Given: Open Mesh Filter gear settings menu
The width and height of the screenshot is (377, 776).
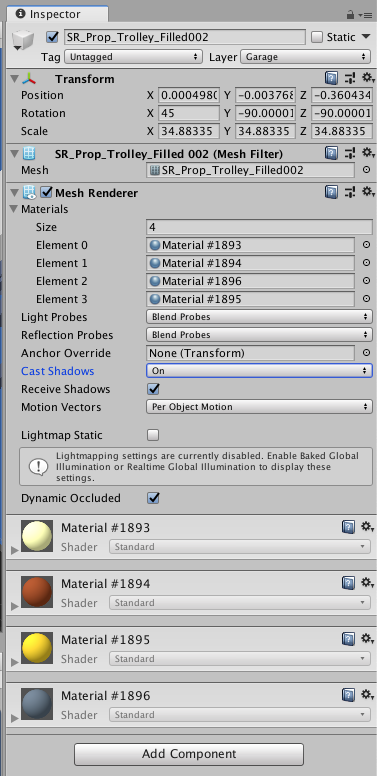Looking at the screenshot, I should click(368, 153).
